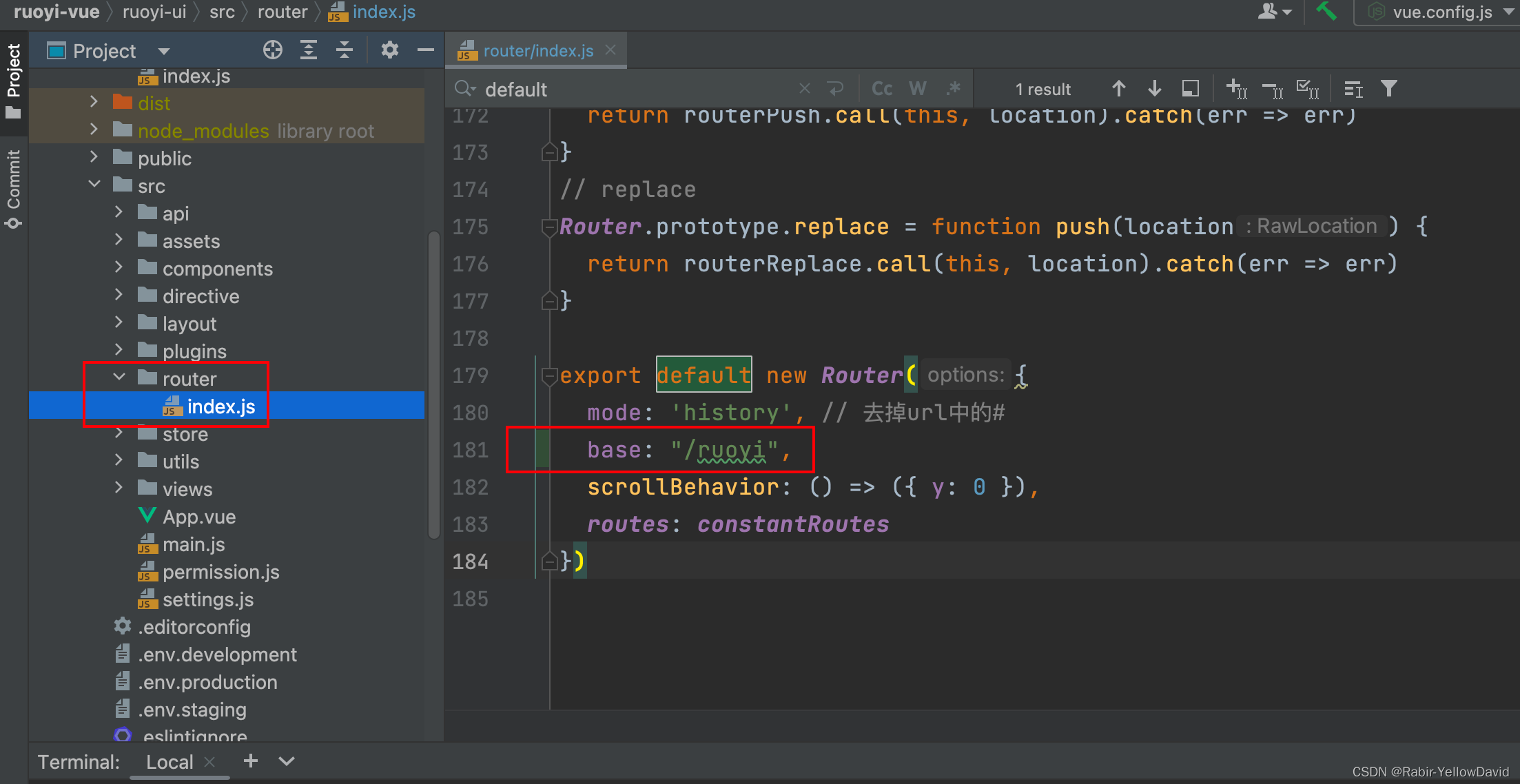The image size is (1520, 784).
Task: Click the locate/select opened file icon
Action: (x=273, y=50)
